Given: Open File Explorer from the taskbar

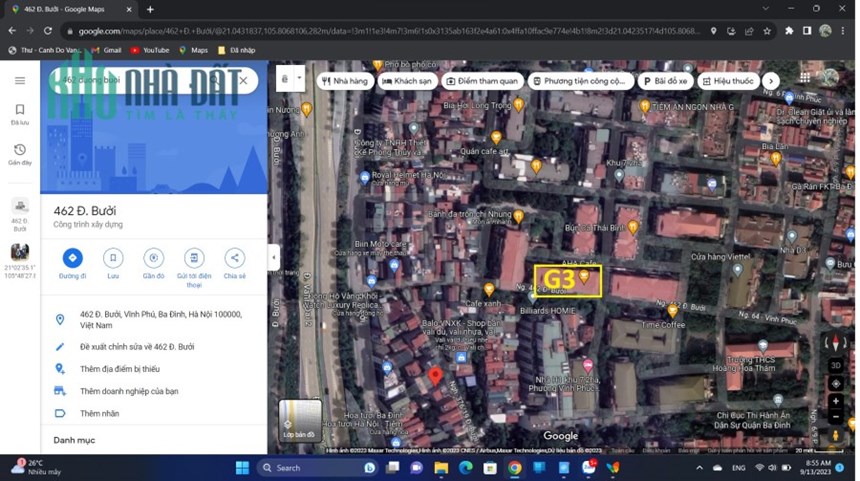Looking at the screenshot, I should pos(441,467).
